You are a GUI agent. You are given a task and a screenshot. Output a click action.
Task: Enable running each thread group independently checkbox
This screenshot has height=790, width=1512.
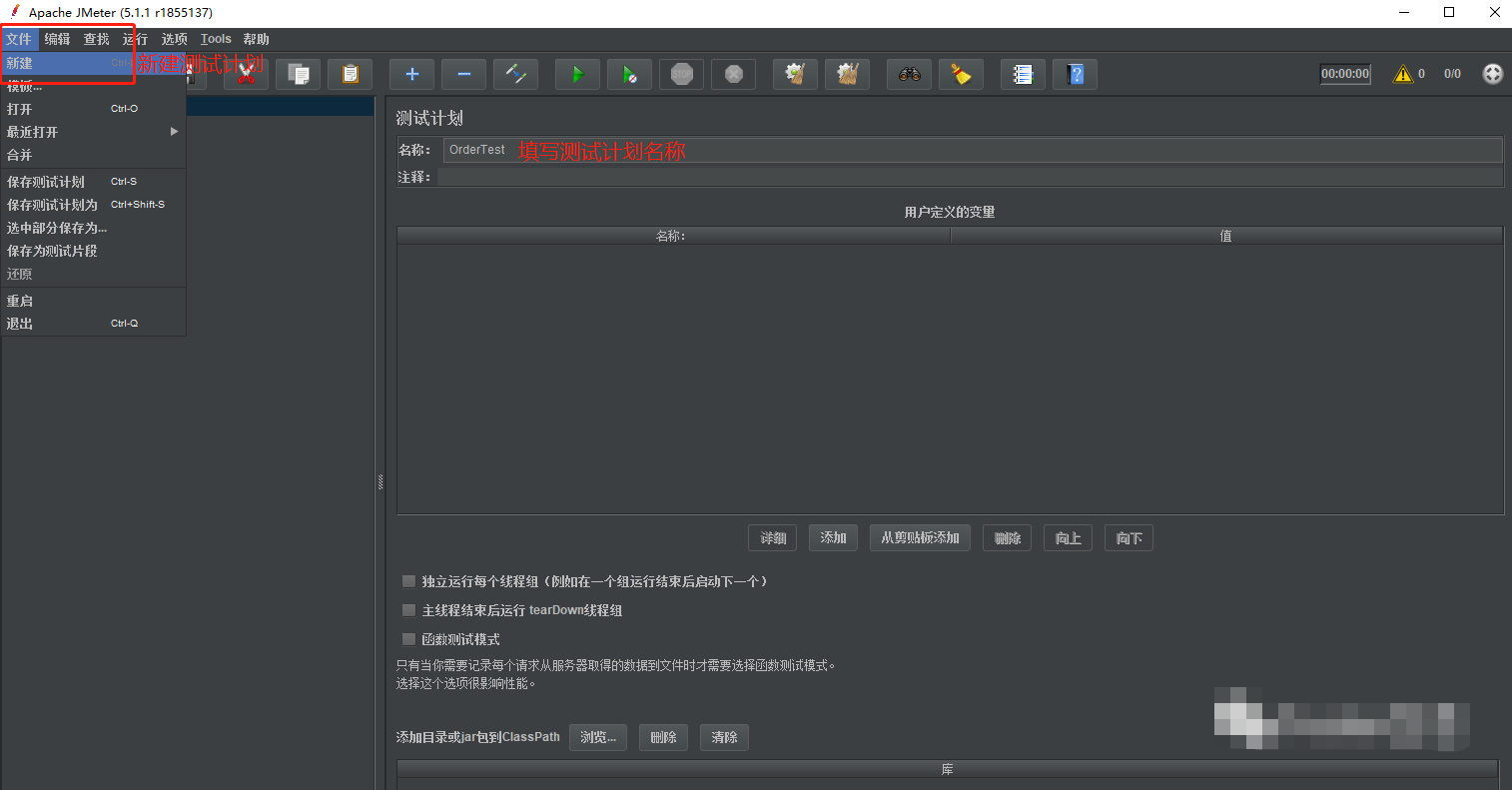pyautogui.click(x=408, y=581)
